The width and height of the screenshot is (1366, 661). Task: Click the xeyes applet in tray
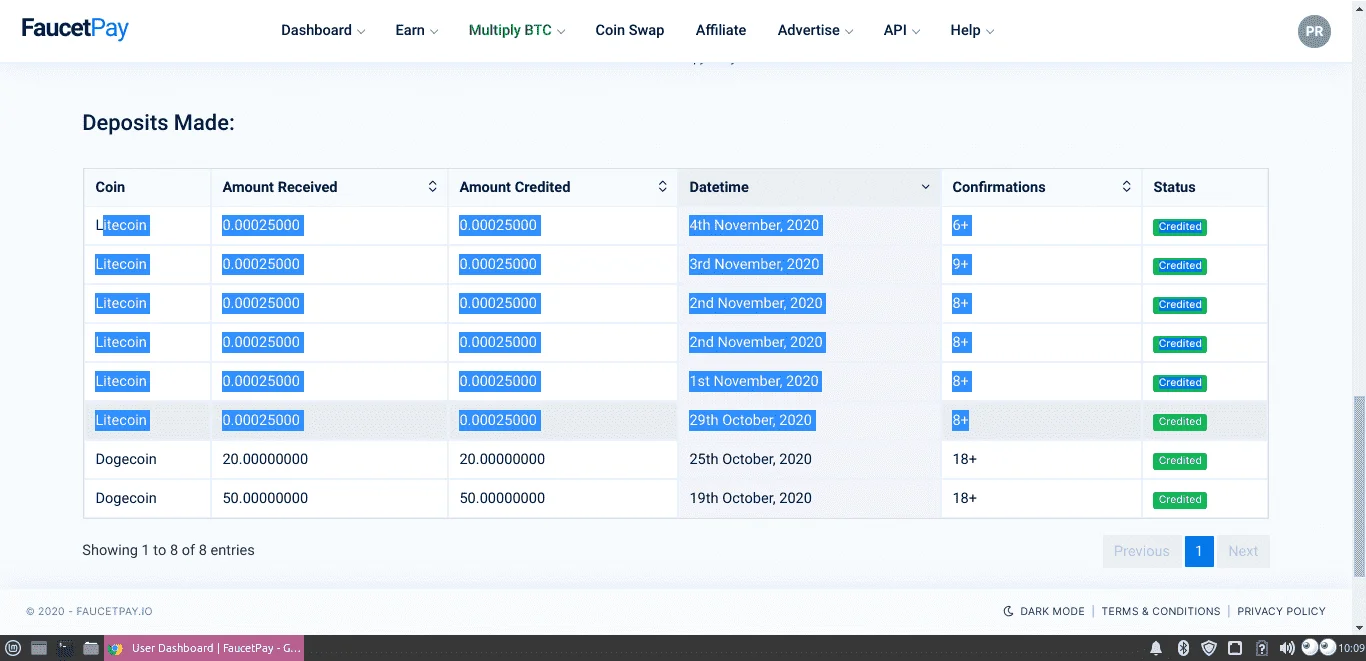[x=1318, y=647]
